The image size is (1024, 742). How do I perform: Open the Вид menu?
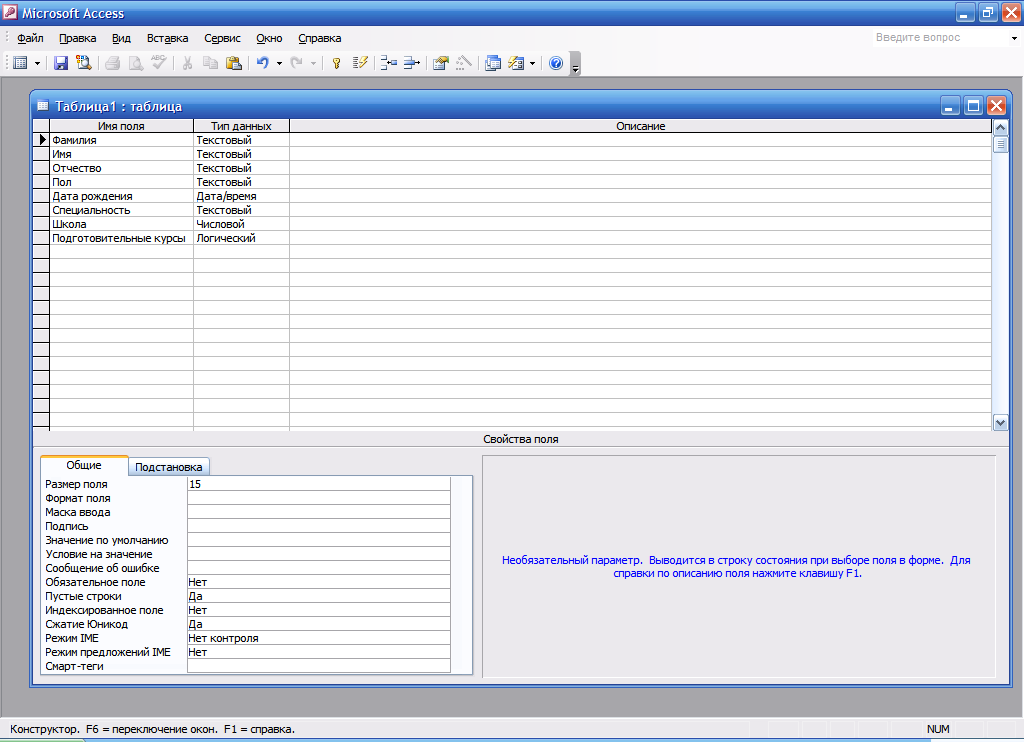[121, 38]
